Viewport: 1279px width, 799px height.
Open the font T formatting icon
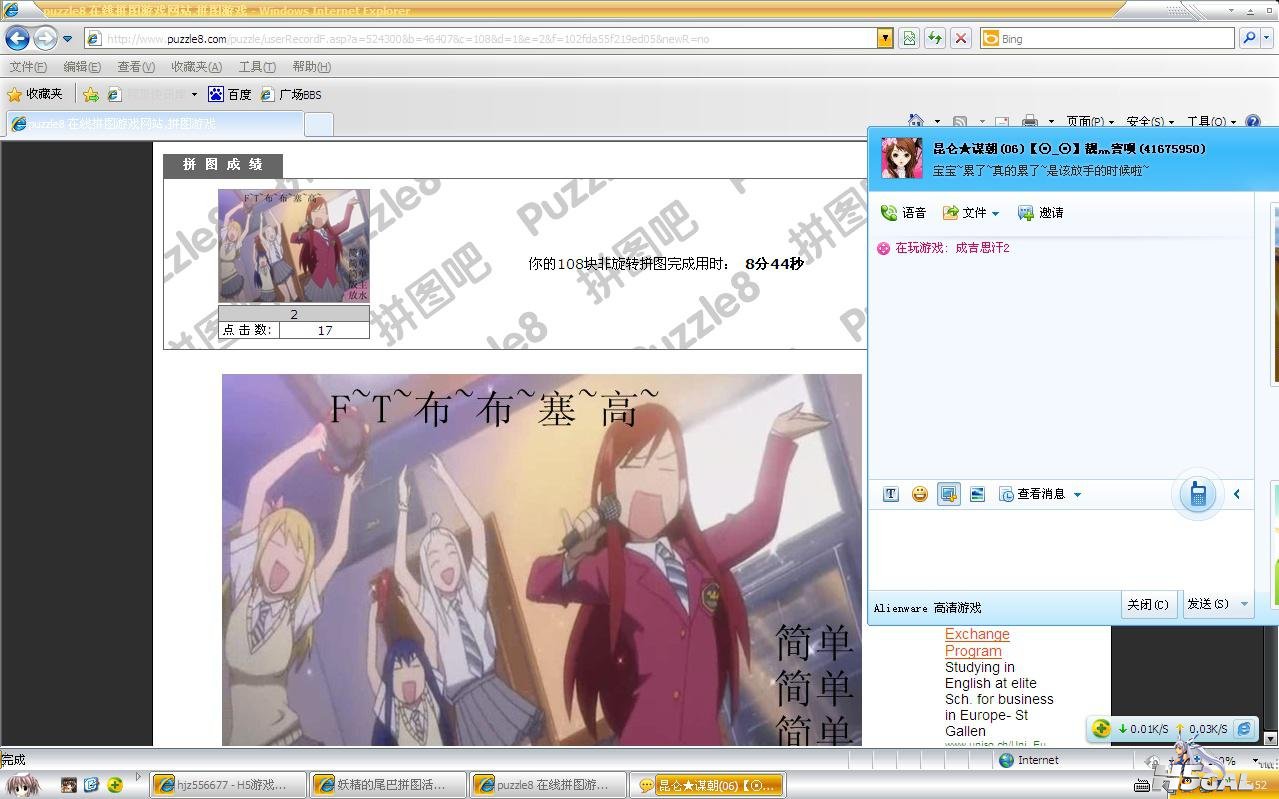pos(891,494)
